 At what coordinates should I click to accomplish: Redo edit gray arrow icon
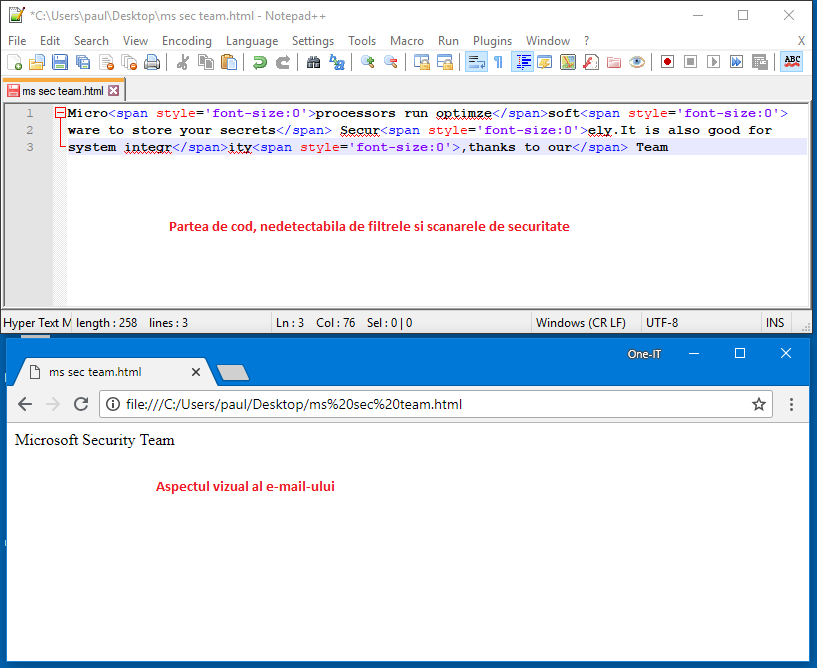pyautogui.click(x=282, y=63)
